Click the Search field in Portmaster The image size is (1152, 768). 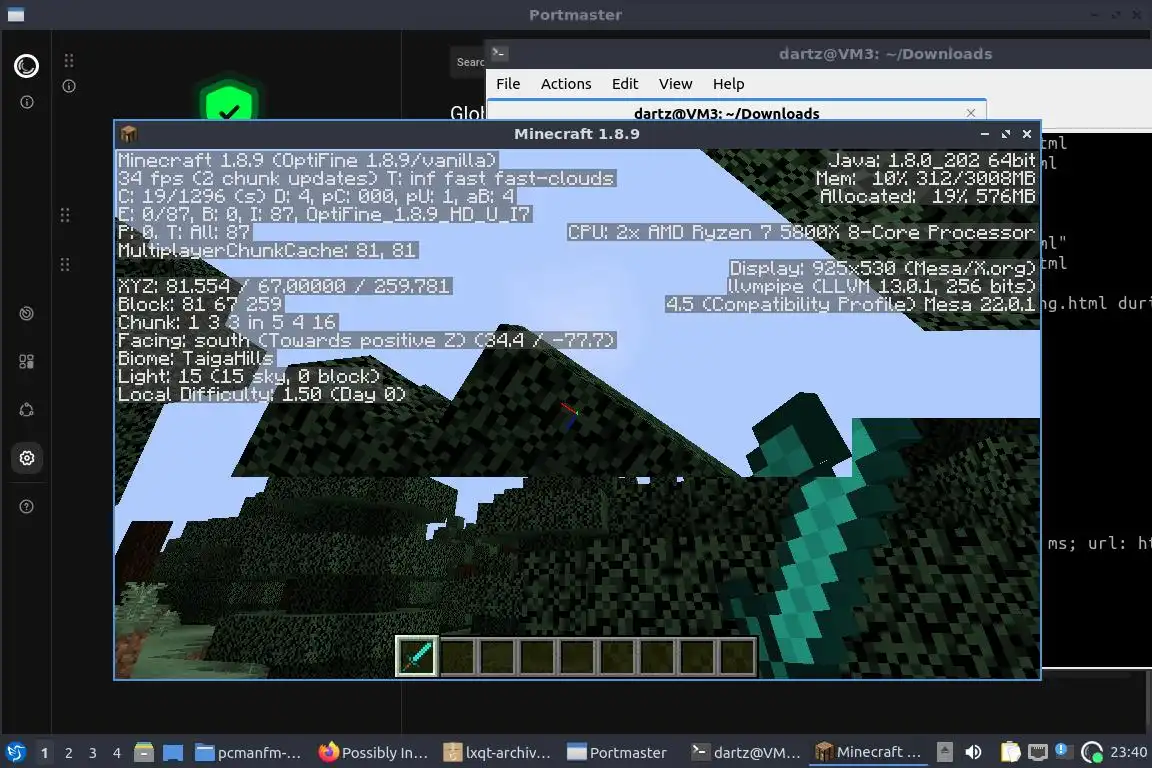pyautogui.click(x=469, y=62)
